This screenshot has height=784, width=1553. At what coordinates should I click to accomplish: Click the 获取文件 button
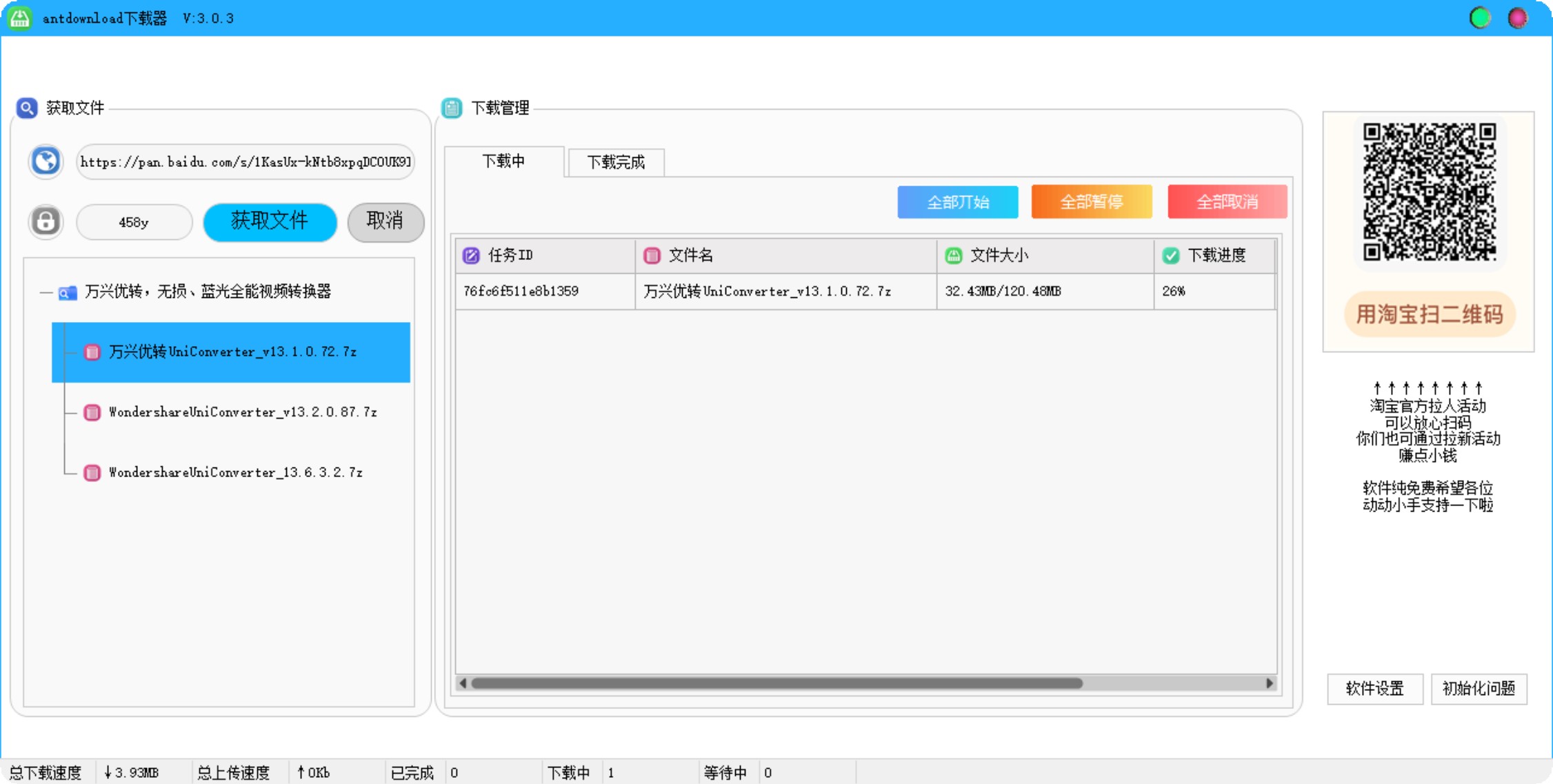click(x=270, y=221)
